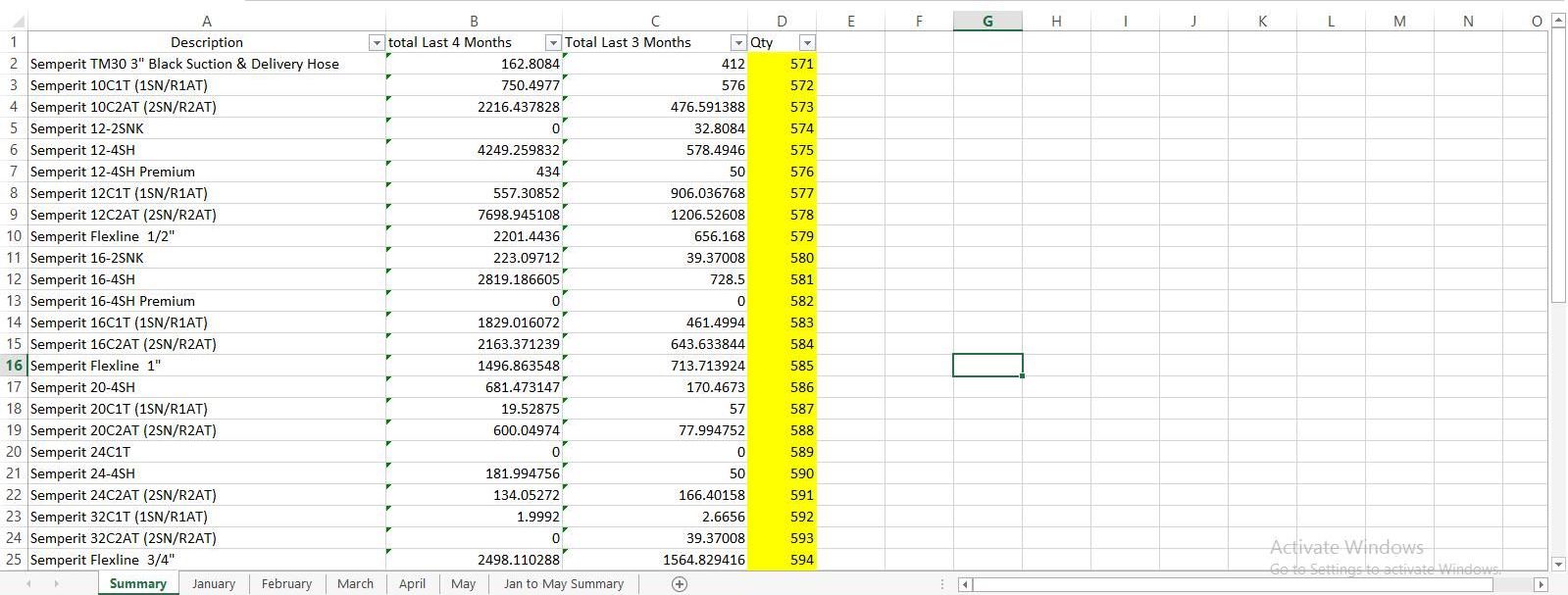Open the total Last 4 Months filter dropdown

coord(553,43)
